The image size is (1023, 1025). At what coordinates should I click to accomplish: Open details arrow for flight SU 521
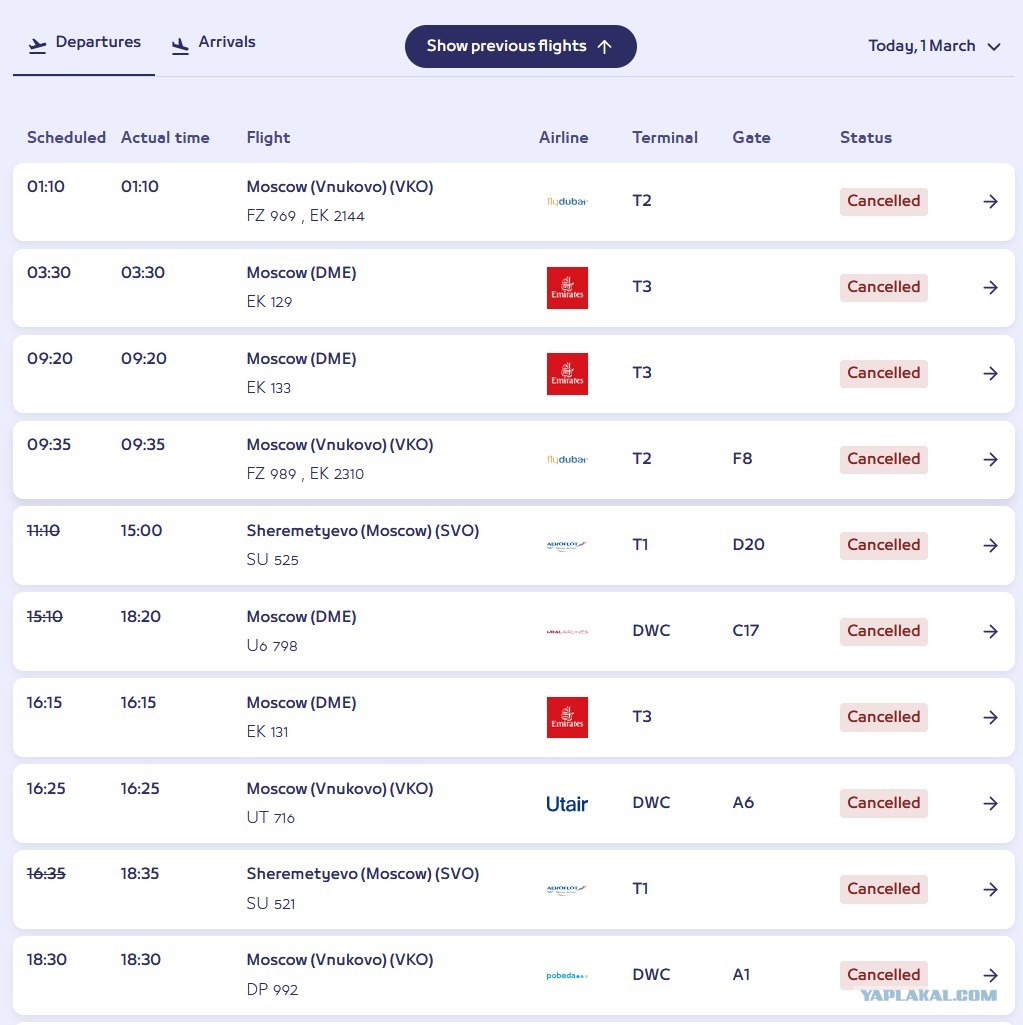click(x=990, y=889)
